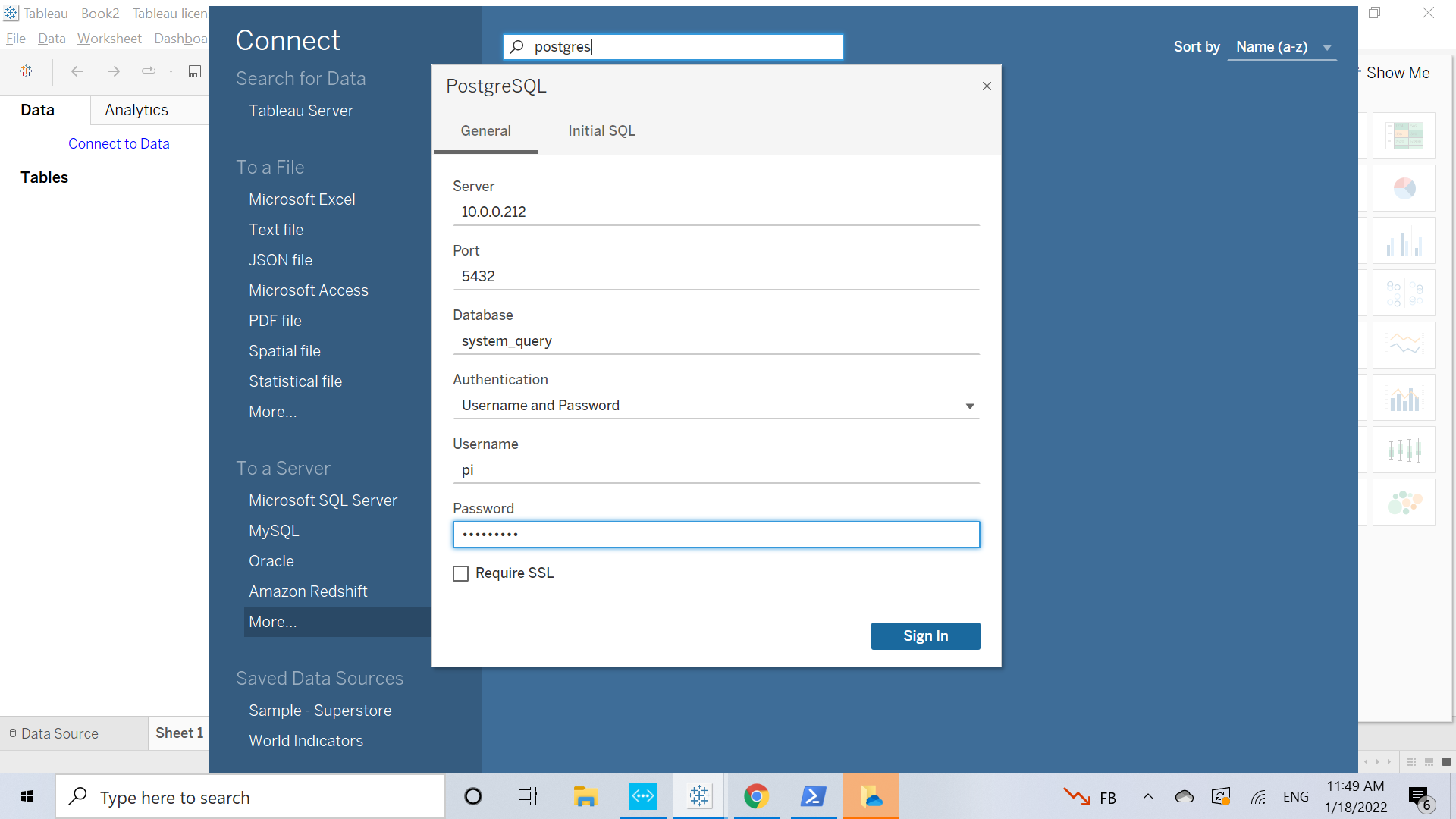This screenshot has width=1456, height=819.
Task: Close the PostgreSQL connection dialog
Action: pos(987,86)
